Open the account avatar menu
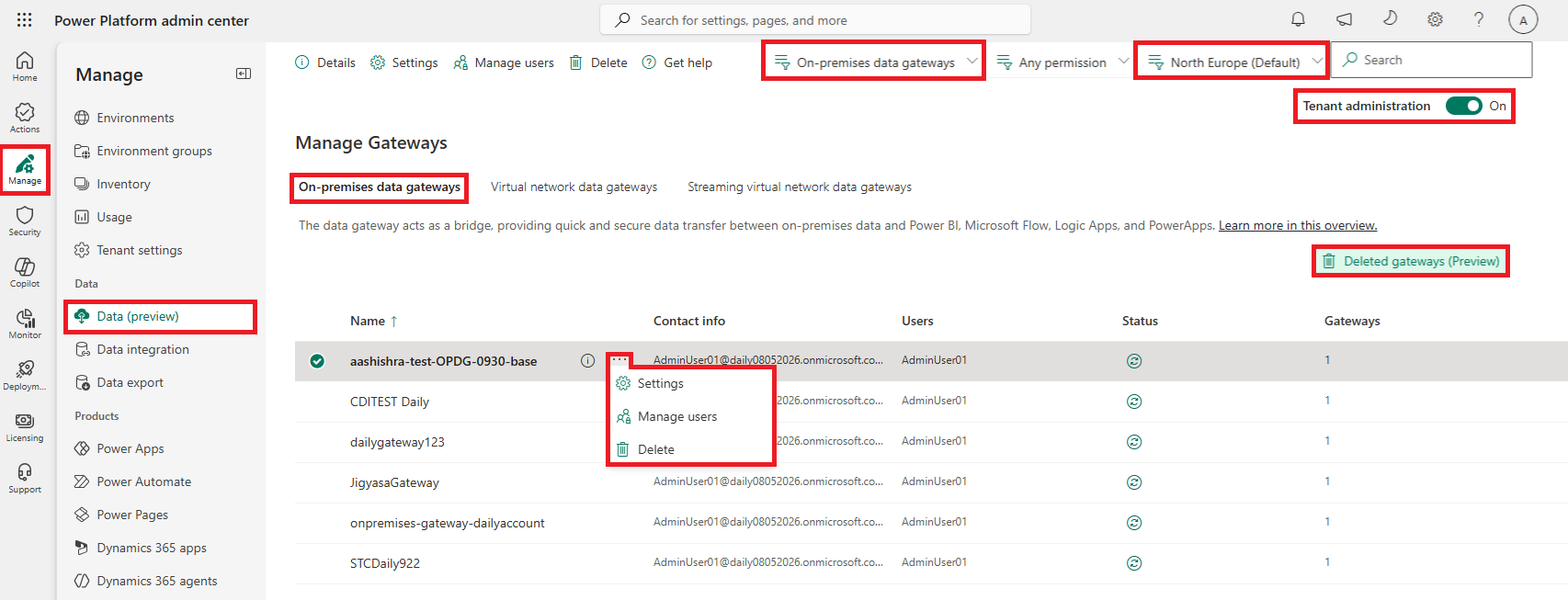Viewport: 1568px width, 600px height. point(1523,20)
